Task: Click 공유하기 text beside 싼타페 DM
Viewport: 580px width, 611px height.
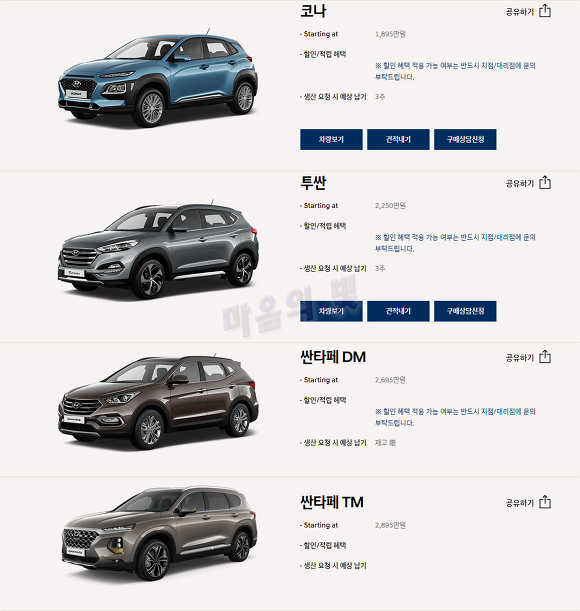Action: point(520,357)
